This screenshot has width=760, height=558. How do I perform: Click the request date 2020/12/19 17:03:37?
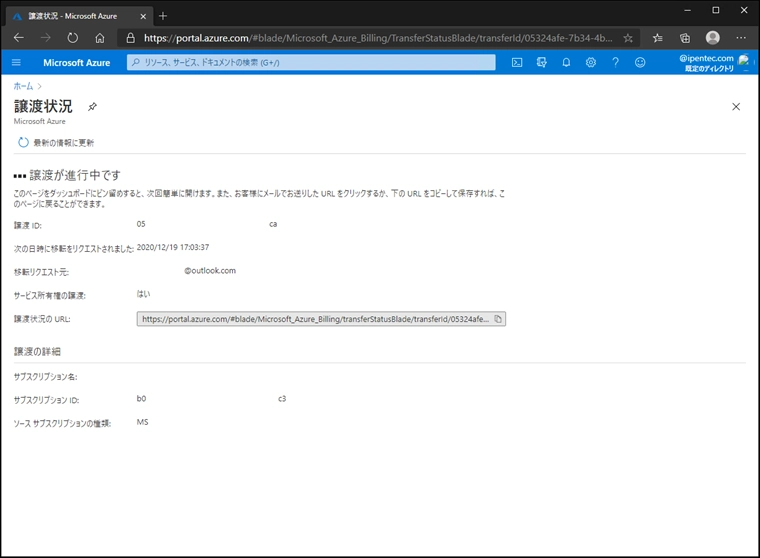[x=173, y=247]
